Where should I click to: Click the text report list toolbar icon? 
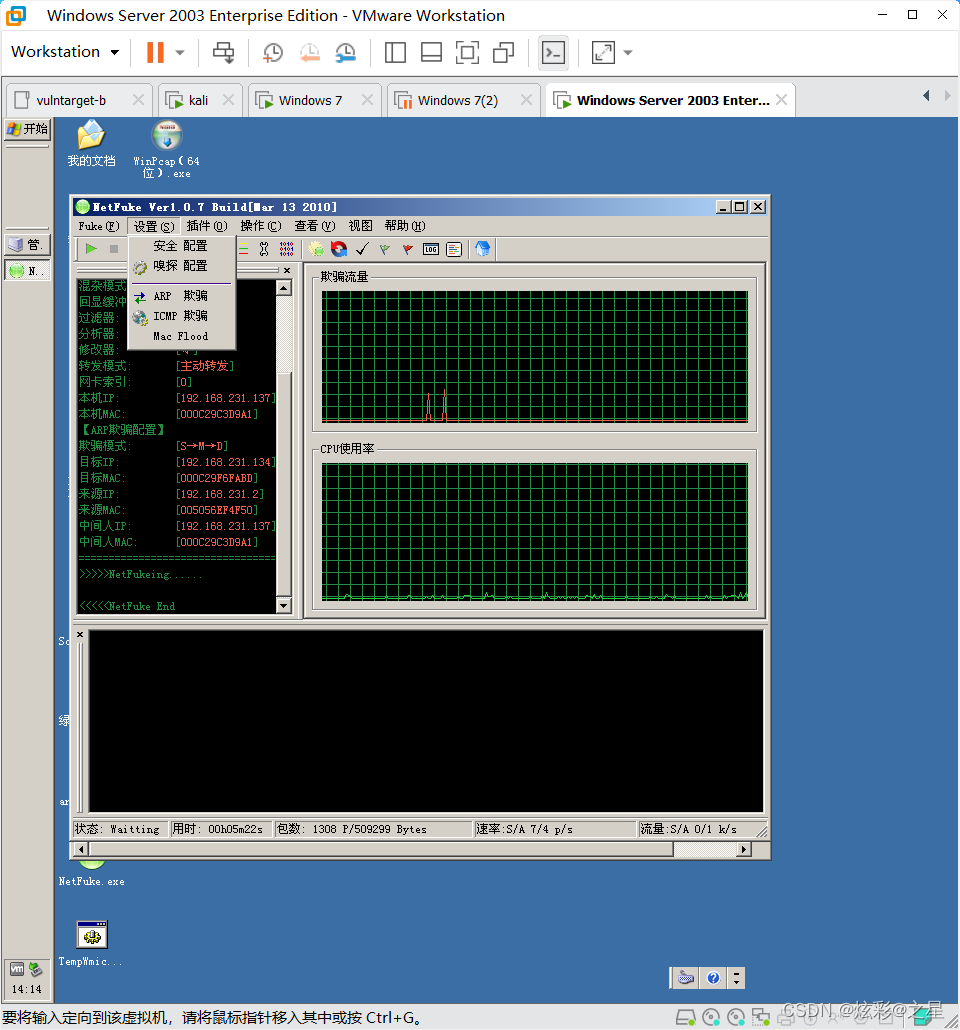(454, 249)
